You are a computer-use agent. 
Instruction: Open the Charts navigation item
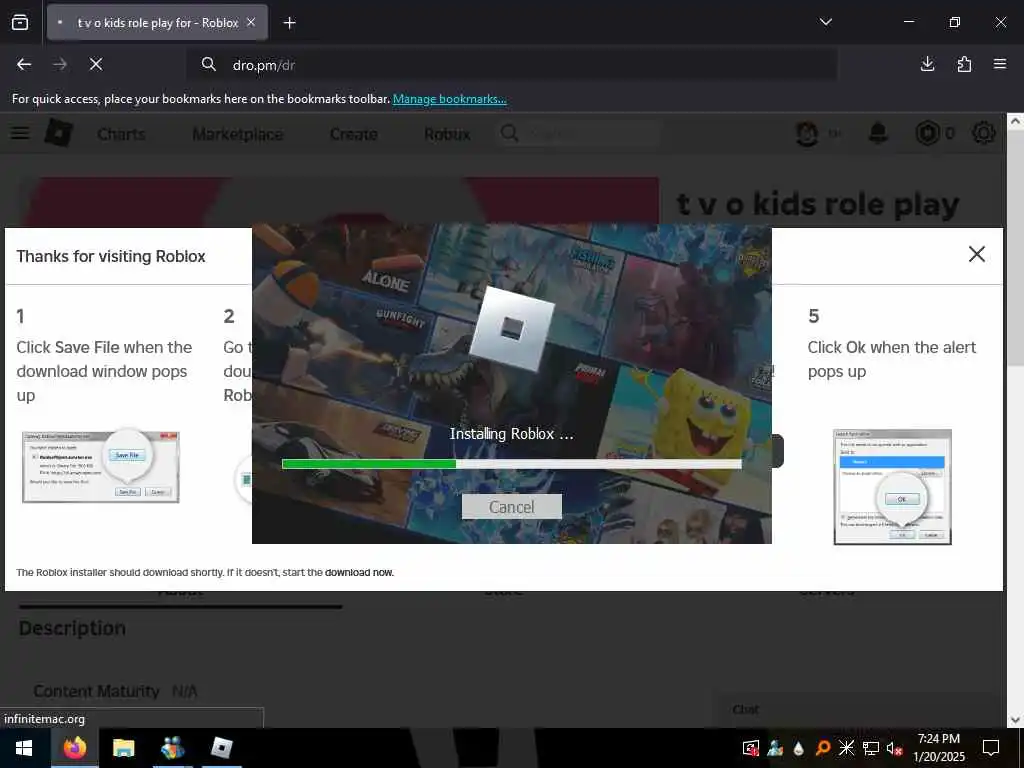pyautogui.click(x=121, y=134)
